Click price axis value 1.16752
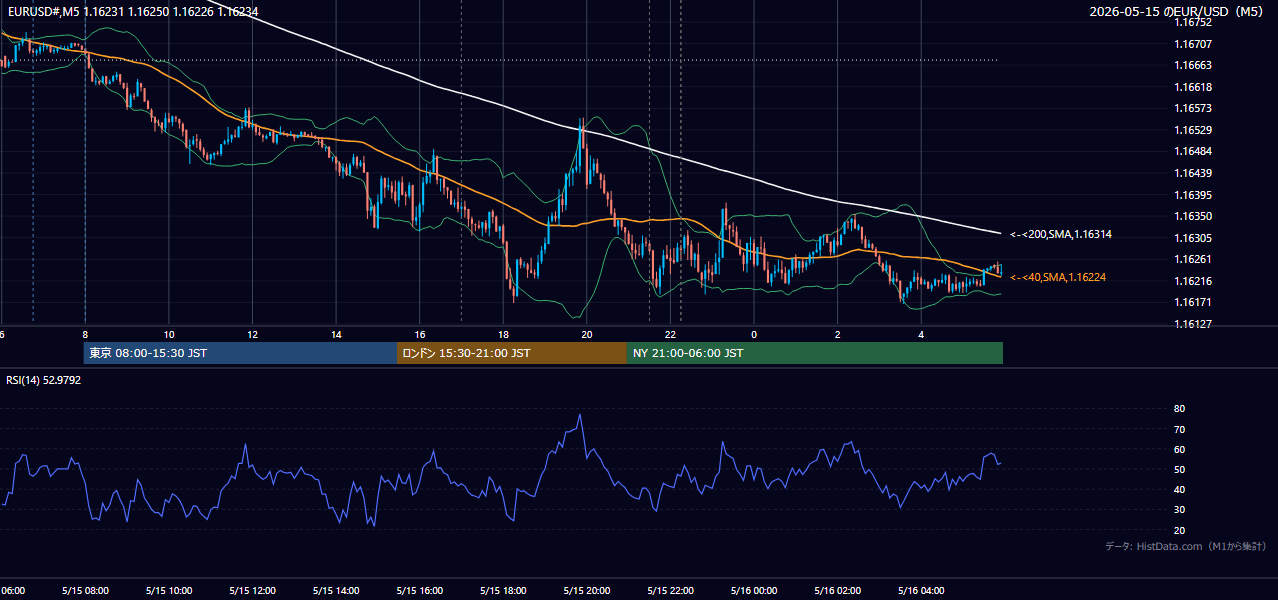The width and height of the screenshot is (1278, 600). tap(1192, 22)
